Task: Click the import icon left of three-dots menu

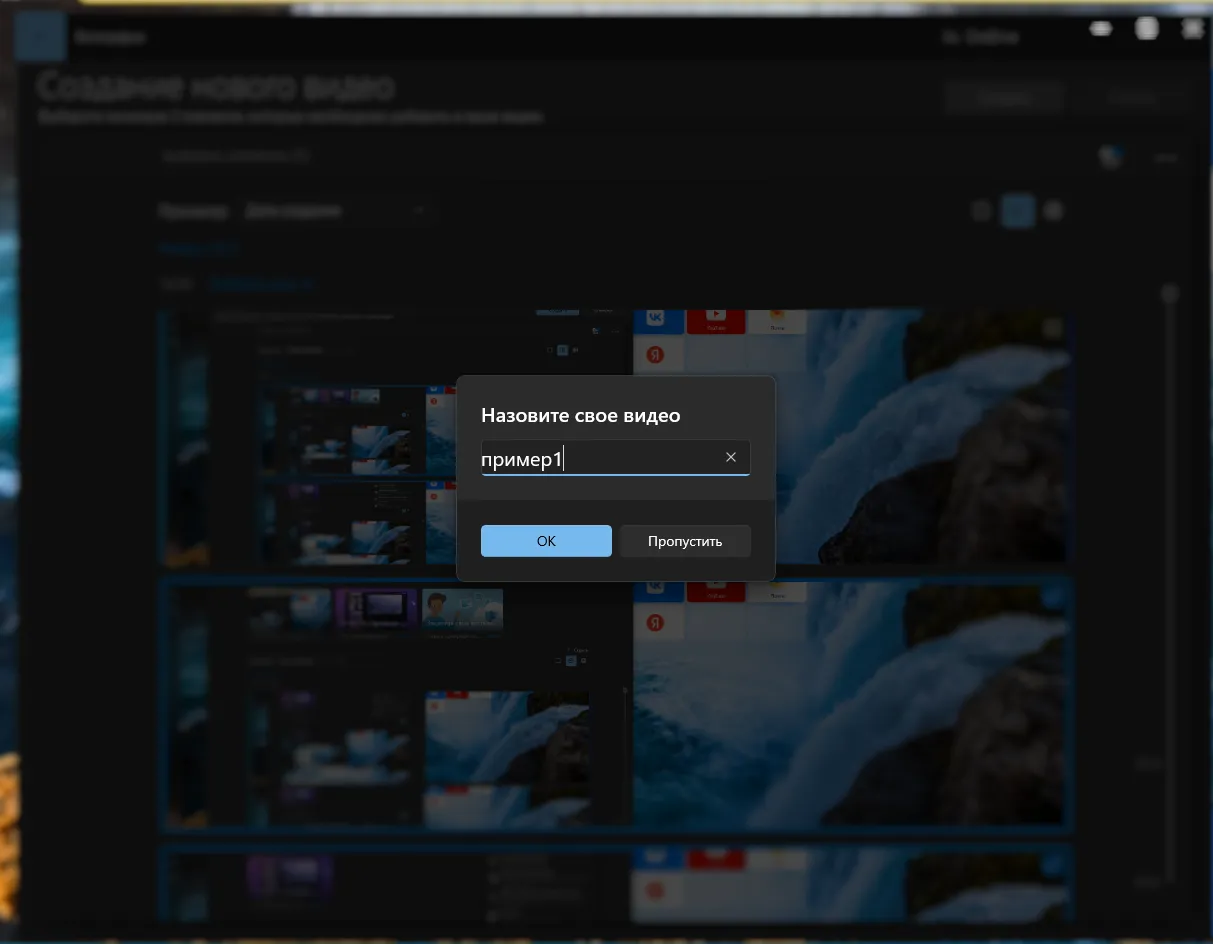Action: click(1109, 157)
